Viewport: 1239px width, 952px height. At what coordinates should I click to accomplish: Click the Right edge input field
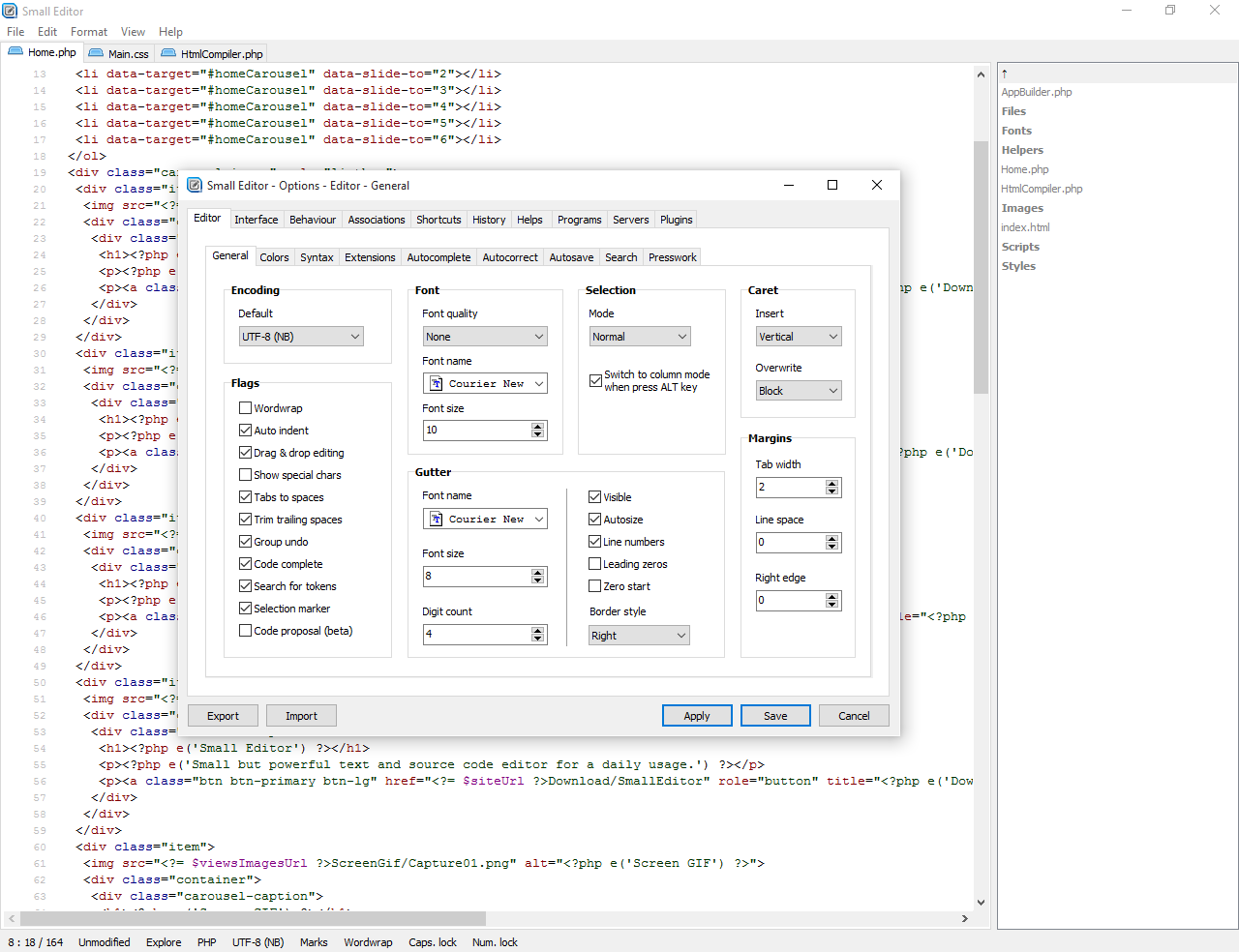(x=790, y=601)
